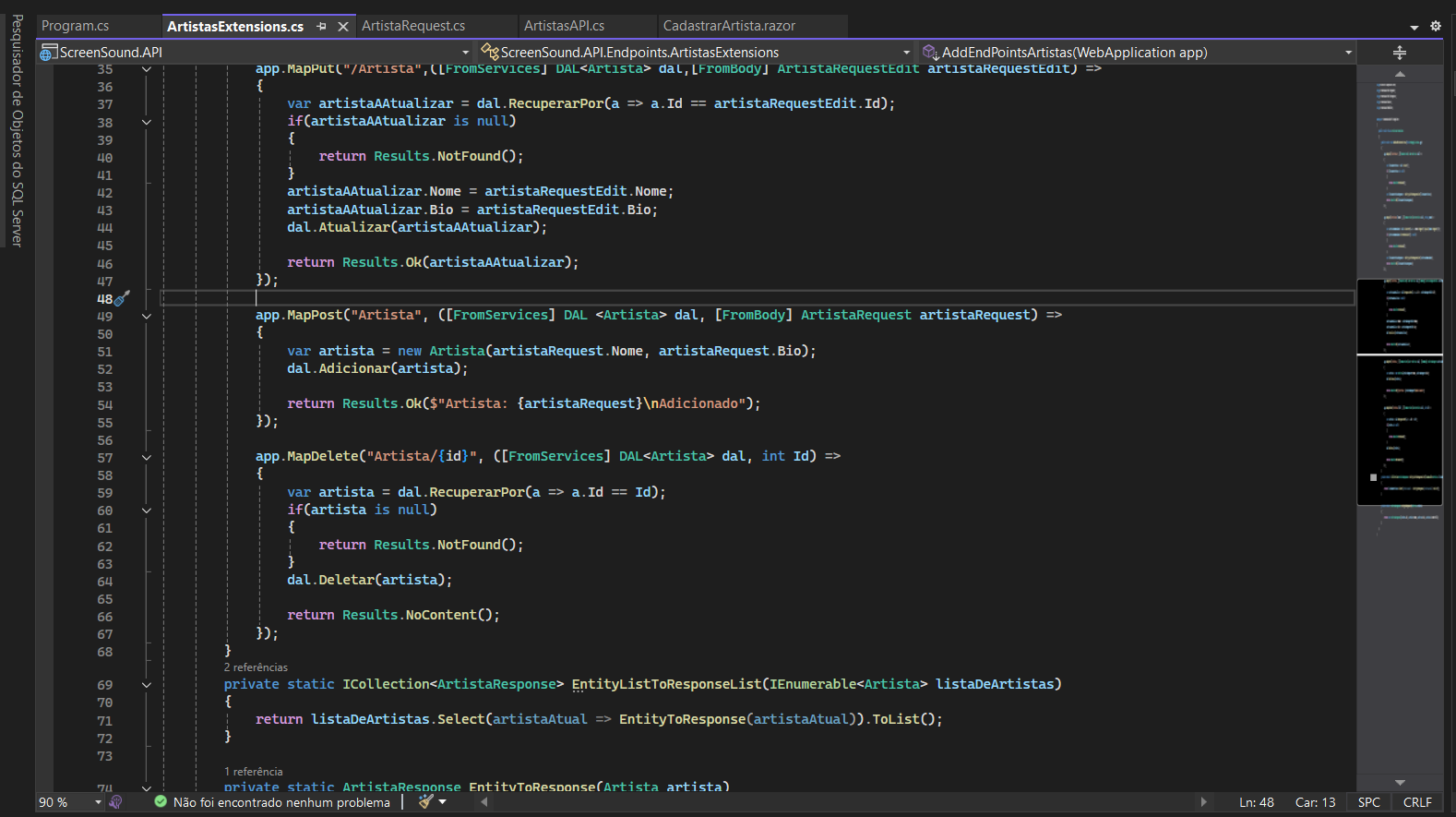Screen dimensions: 1456x817
Task: Click 'dal.Adicionar(artista);' on line 52
Action: pyautogui.click(x=377, y=368)
